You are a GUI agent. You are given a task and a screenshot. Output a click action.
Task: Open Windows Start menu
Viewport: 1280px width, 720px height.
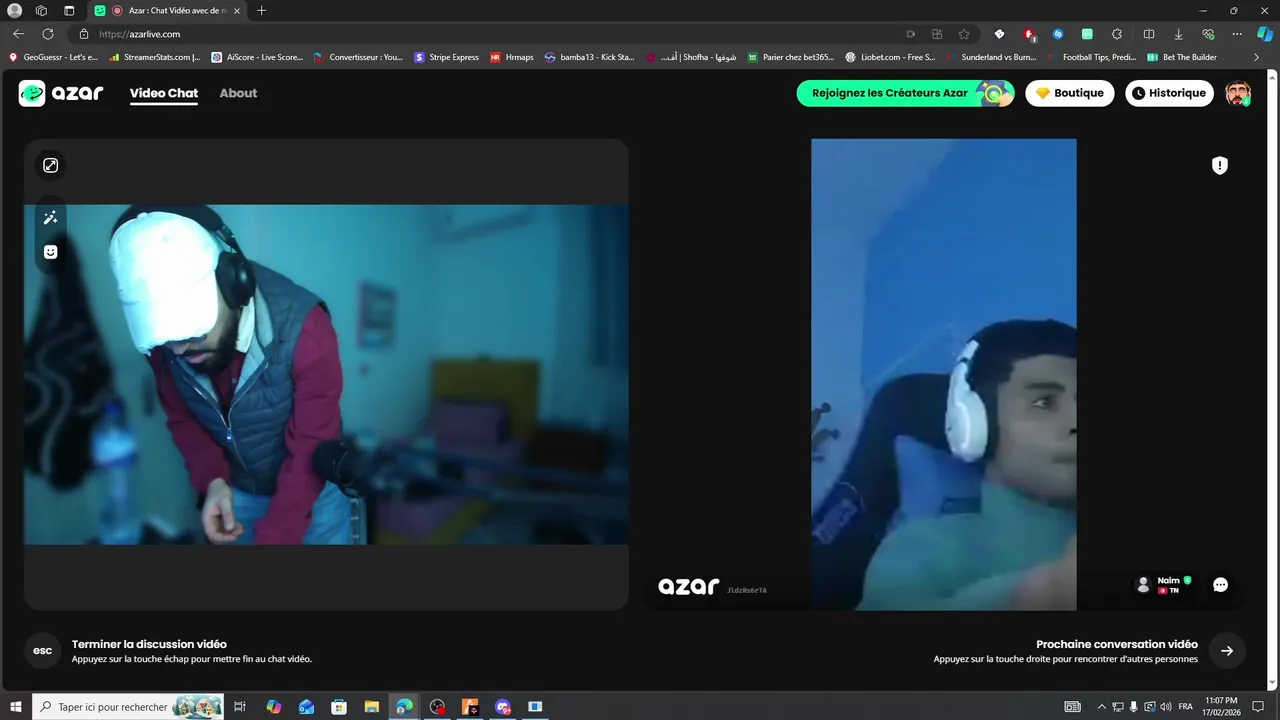(x=16, y=707)
